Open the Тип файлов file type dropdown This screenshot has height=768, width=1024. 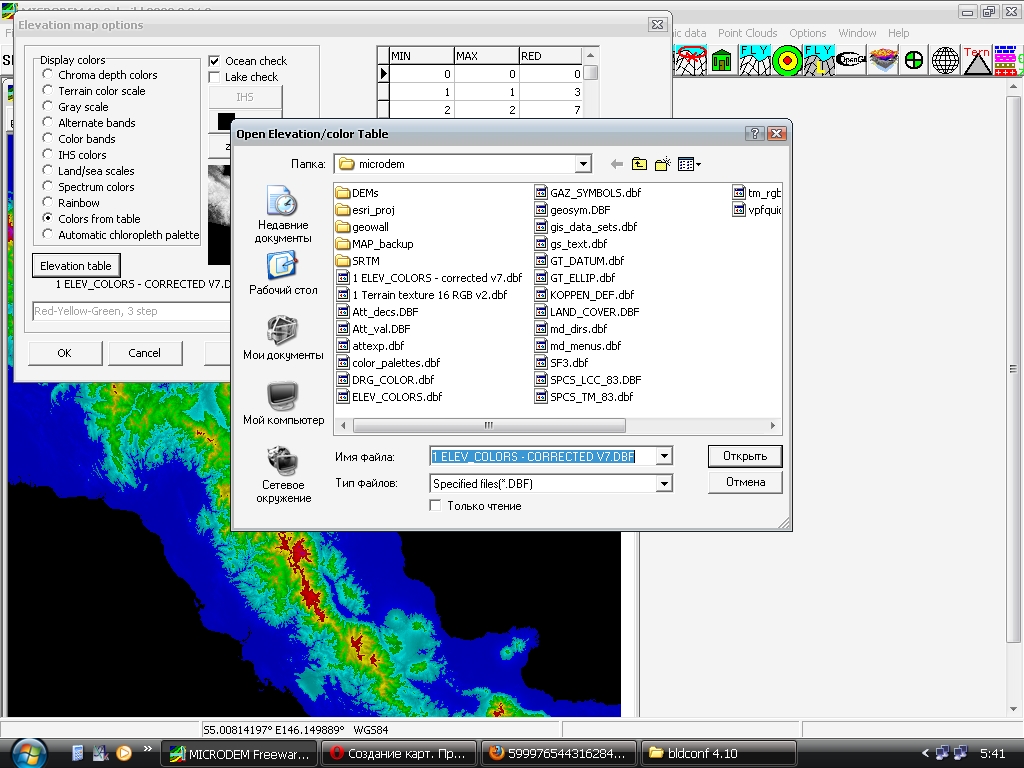pos(664,483)
